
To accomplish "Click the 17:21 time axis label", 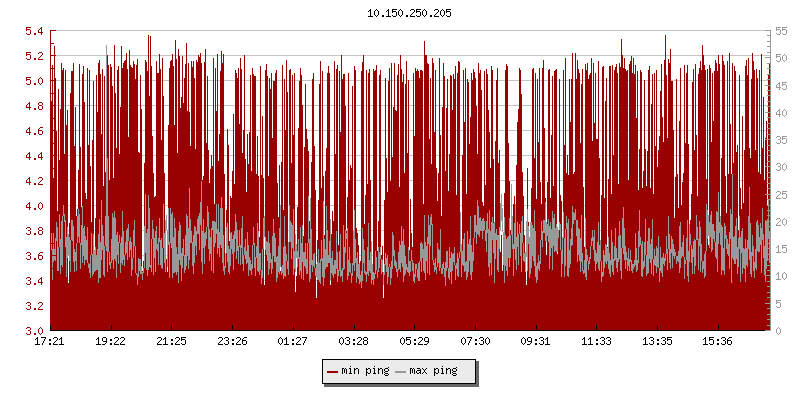I will click(50, 342).
